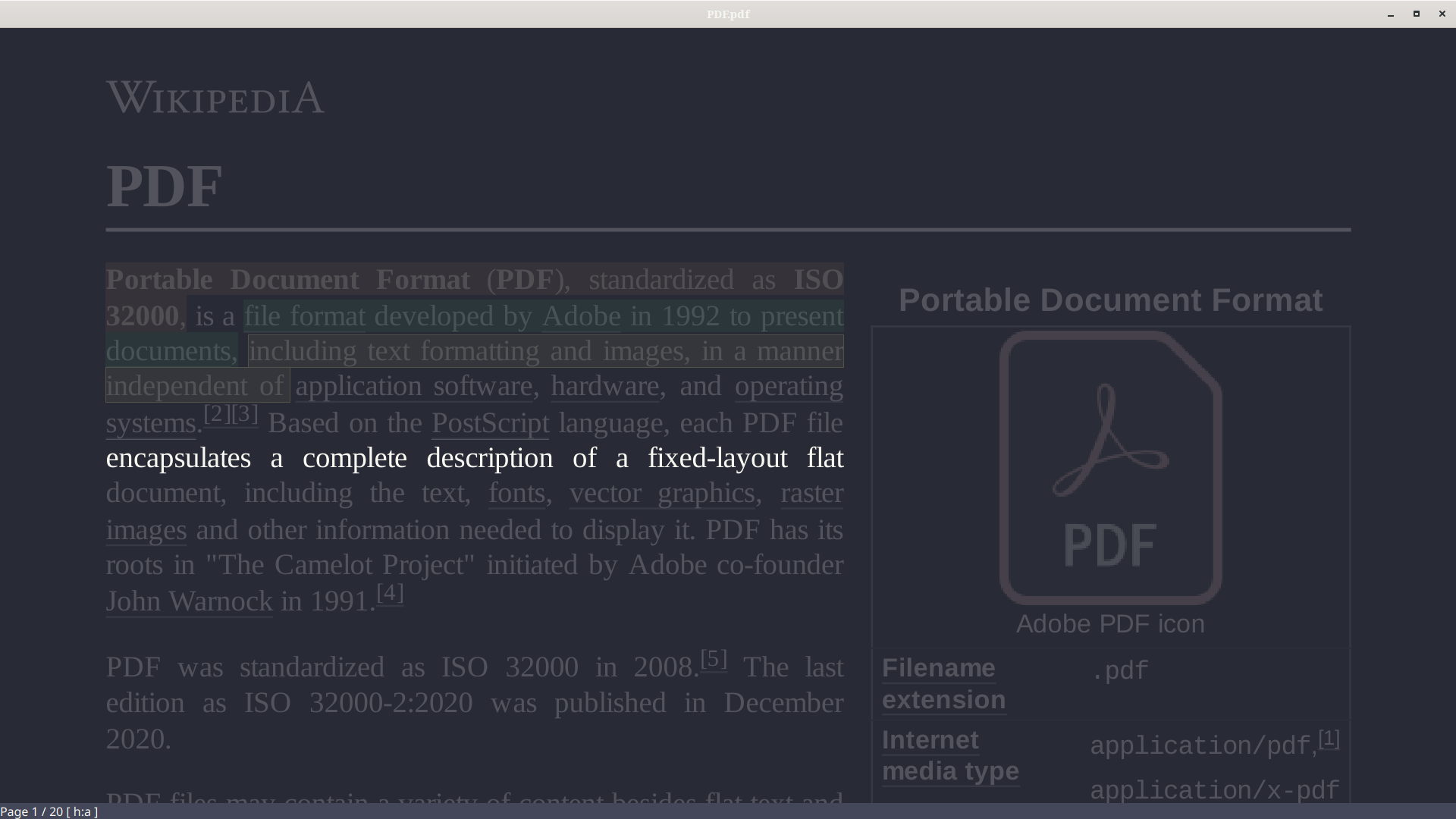Click the Adobe PDF icon image
Viewport: 1456px width, 819px height.
1110,468
